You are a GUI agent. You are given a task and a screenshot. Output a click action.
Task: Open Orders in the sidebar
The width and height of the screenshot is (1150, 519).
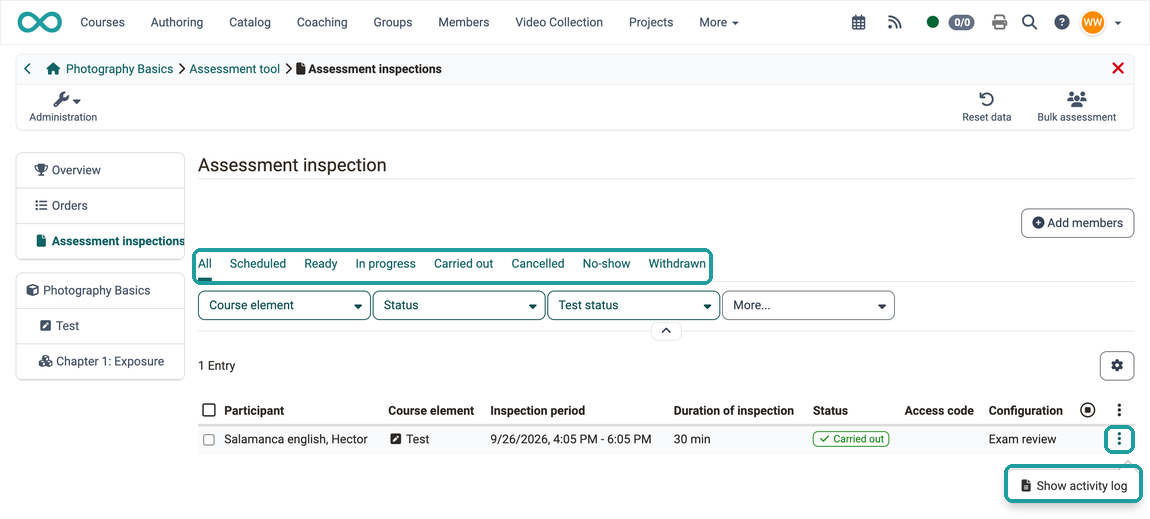pos(100,205)
